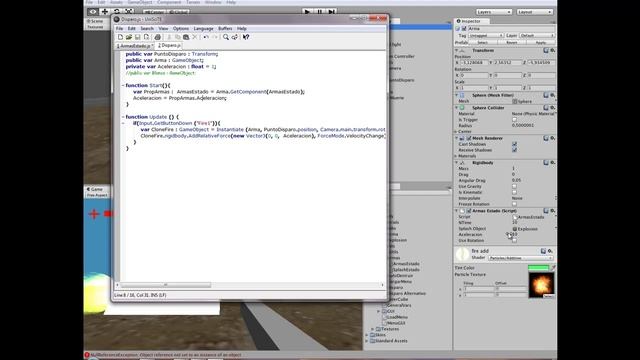
Task: Toggle Freeze Rotation checkbox
Action: pos(514,204)
